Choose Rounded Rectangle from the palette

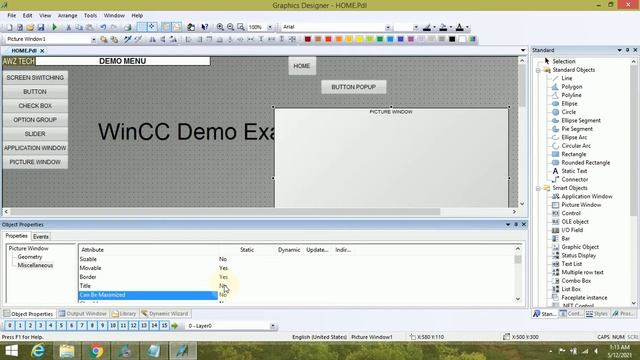(585, 162)
